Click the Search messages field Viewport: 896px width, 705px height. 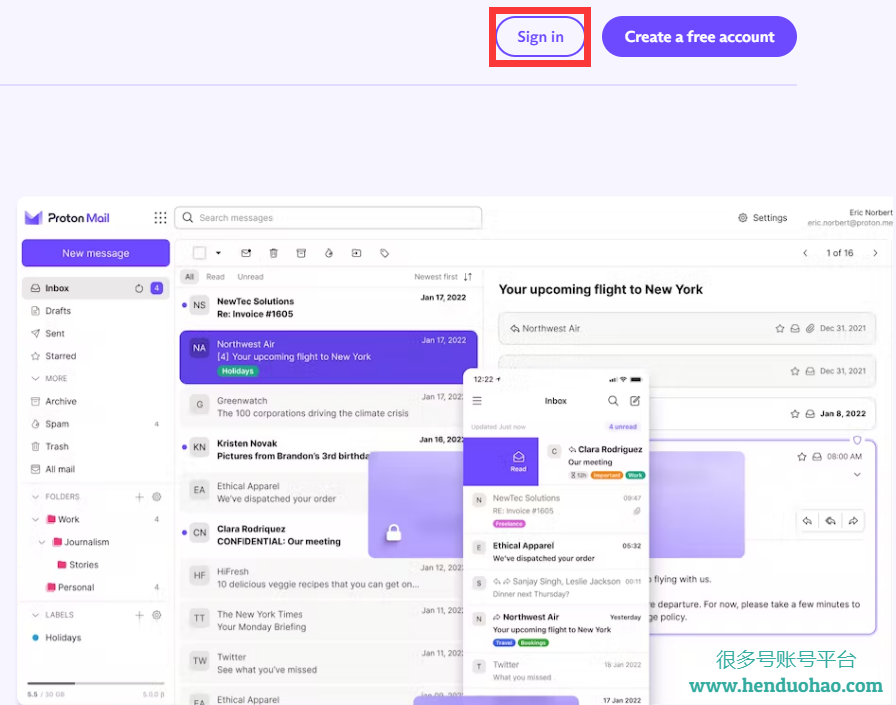[x=328, y=218]
